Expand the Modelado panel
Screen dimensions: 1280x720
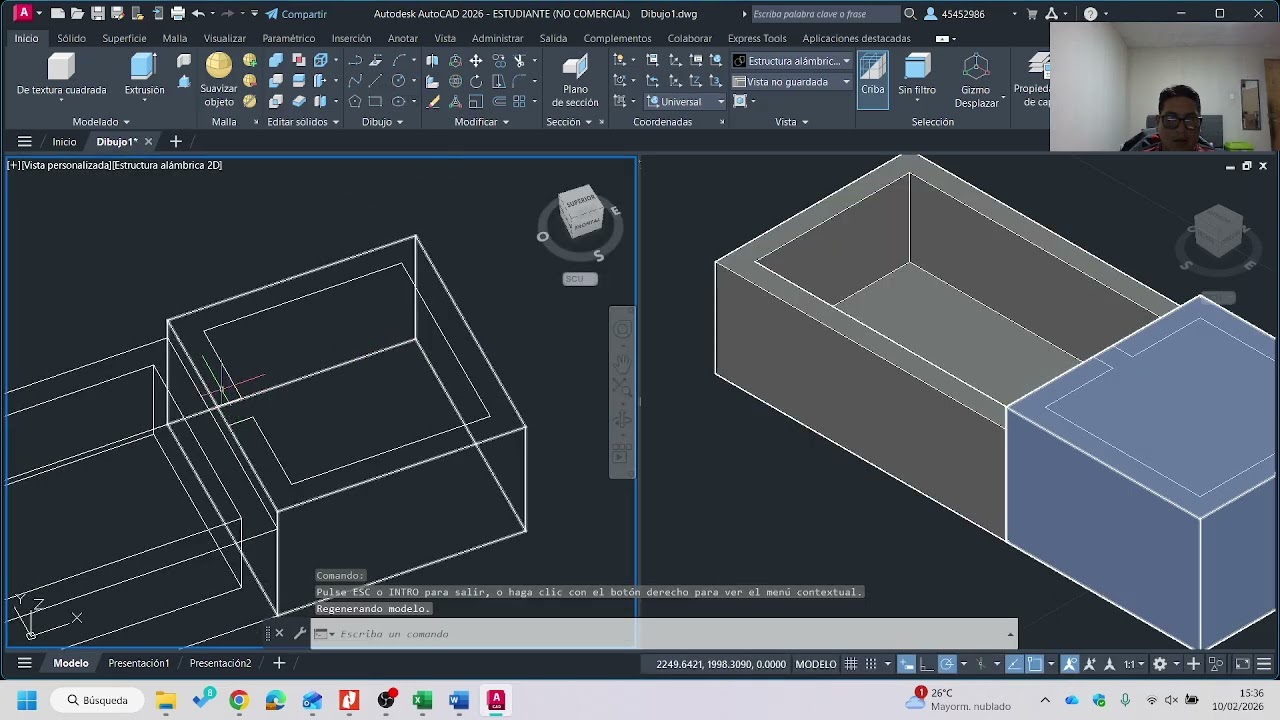[101, 122]
